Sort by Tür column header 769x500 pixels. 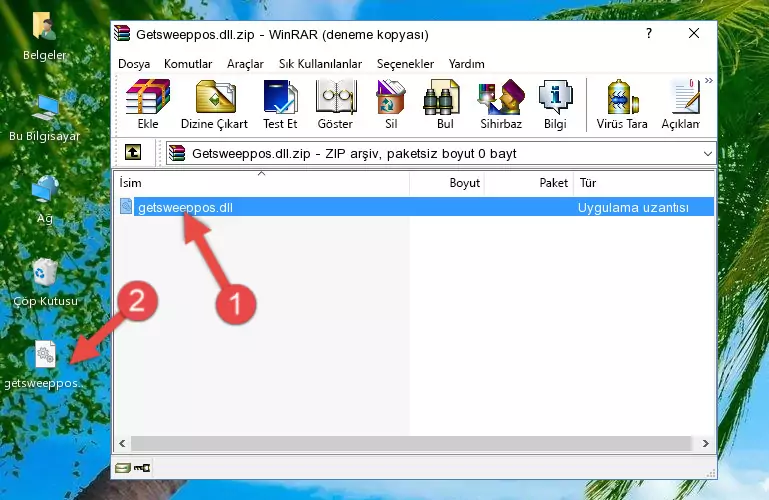pyautogui.click(x=644, y=183)
